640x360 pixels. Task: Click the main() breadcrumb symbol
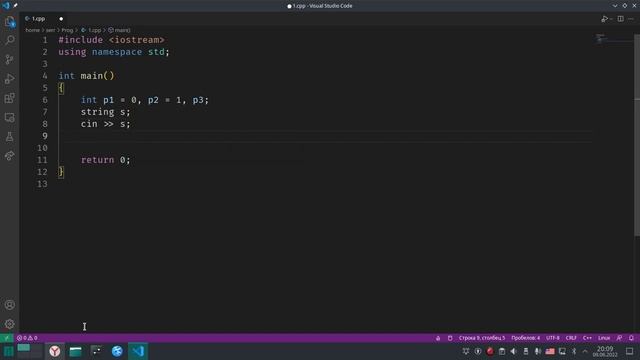point(119,30)
